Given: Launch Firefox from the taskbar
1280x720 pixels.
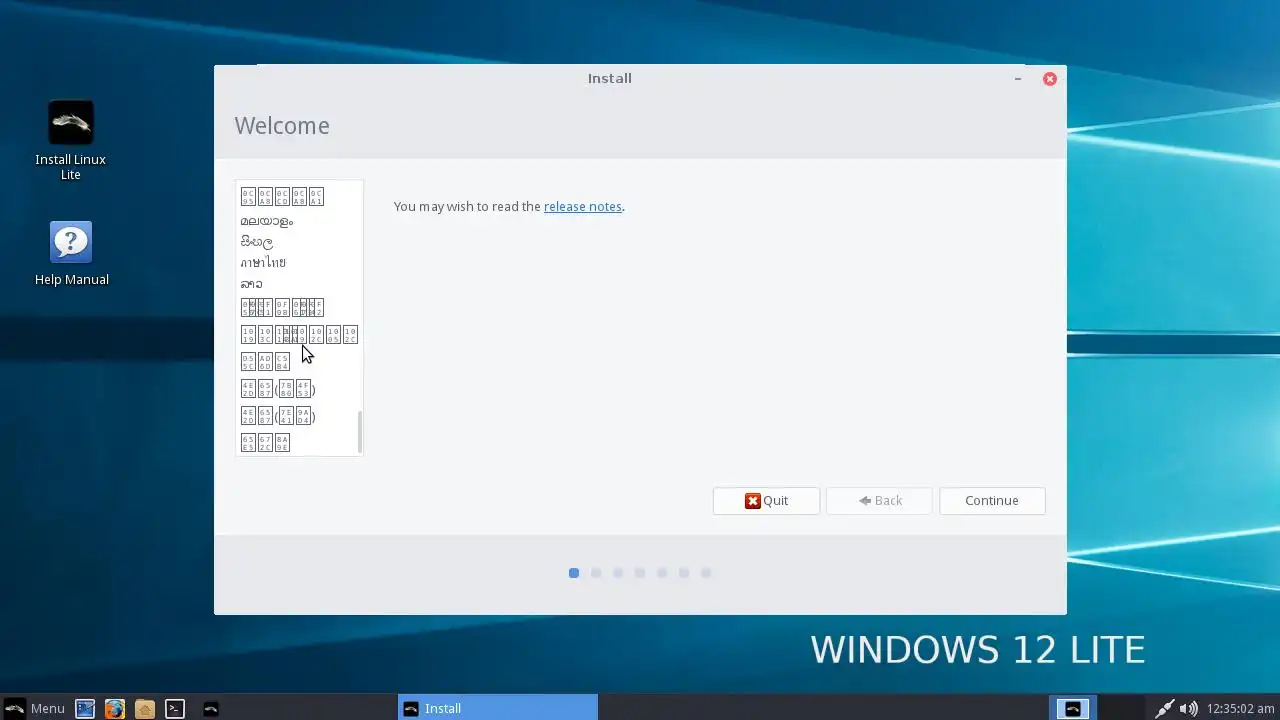Looking at the screenshot, I should [x=115, y=708].
